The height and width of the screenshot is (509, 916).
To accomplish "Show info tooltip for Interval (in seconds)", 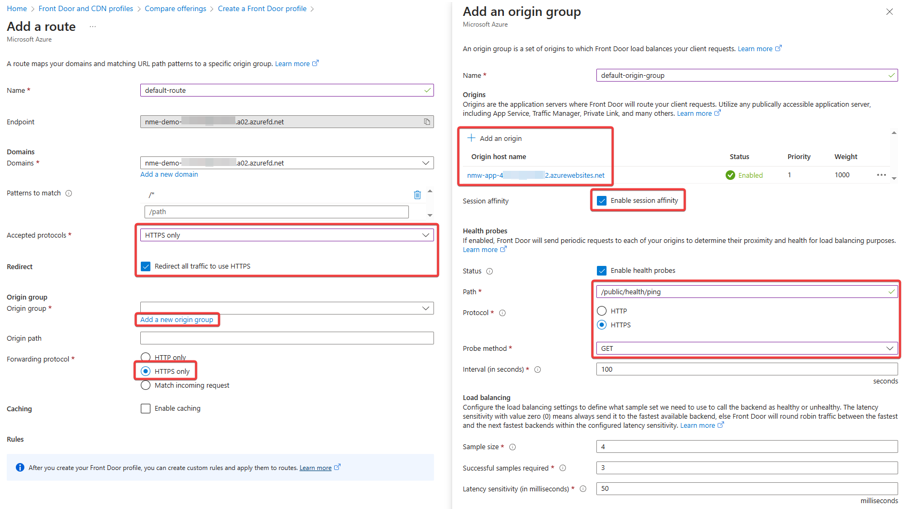I will pos(537,369).
